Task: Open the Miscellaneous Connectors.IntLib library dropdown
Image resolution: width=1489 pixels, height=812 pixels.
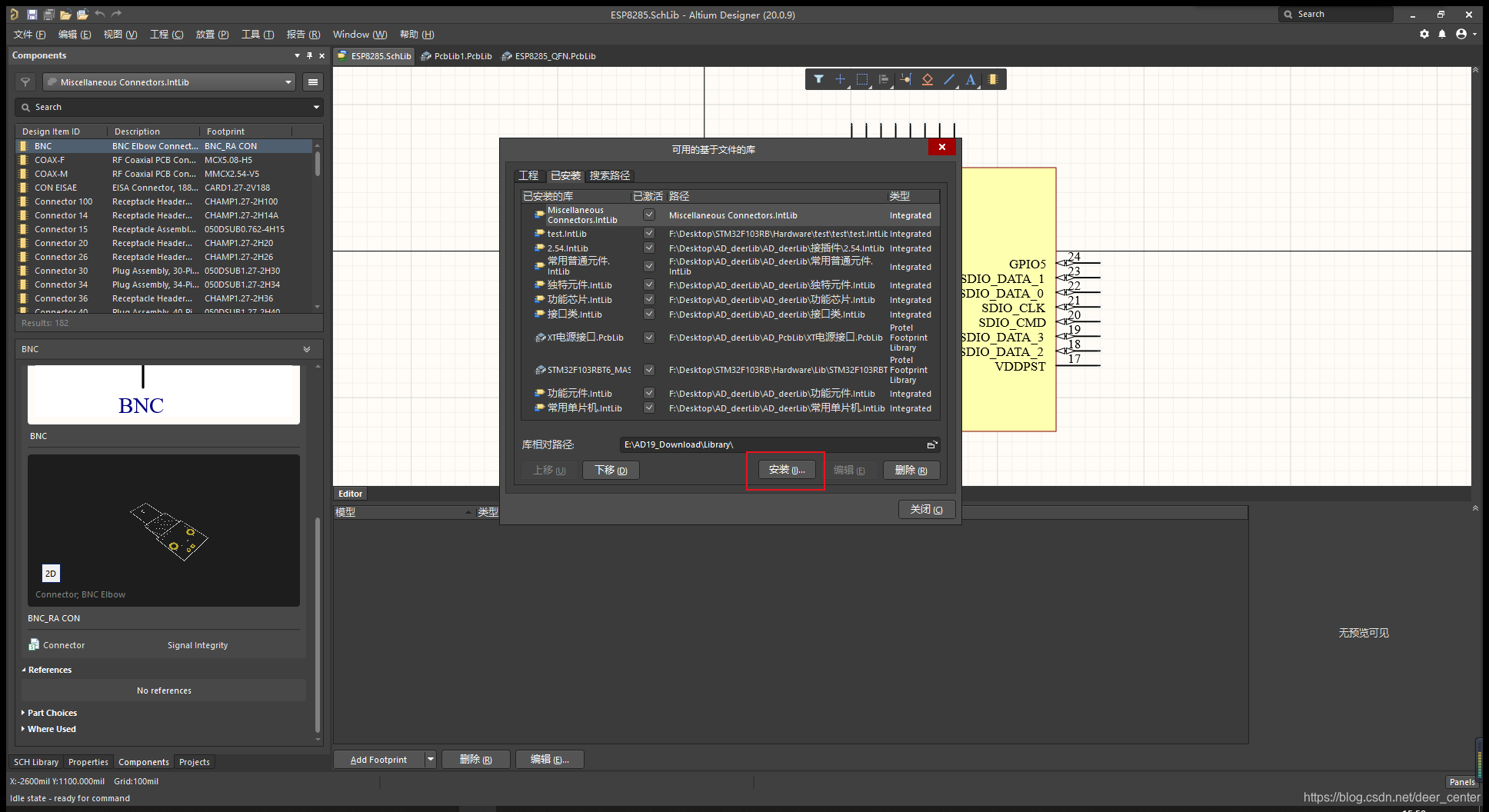Action: 288,82
